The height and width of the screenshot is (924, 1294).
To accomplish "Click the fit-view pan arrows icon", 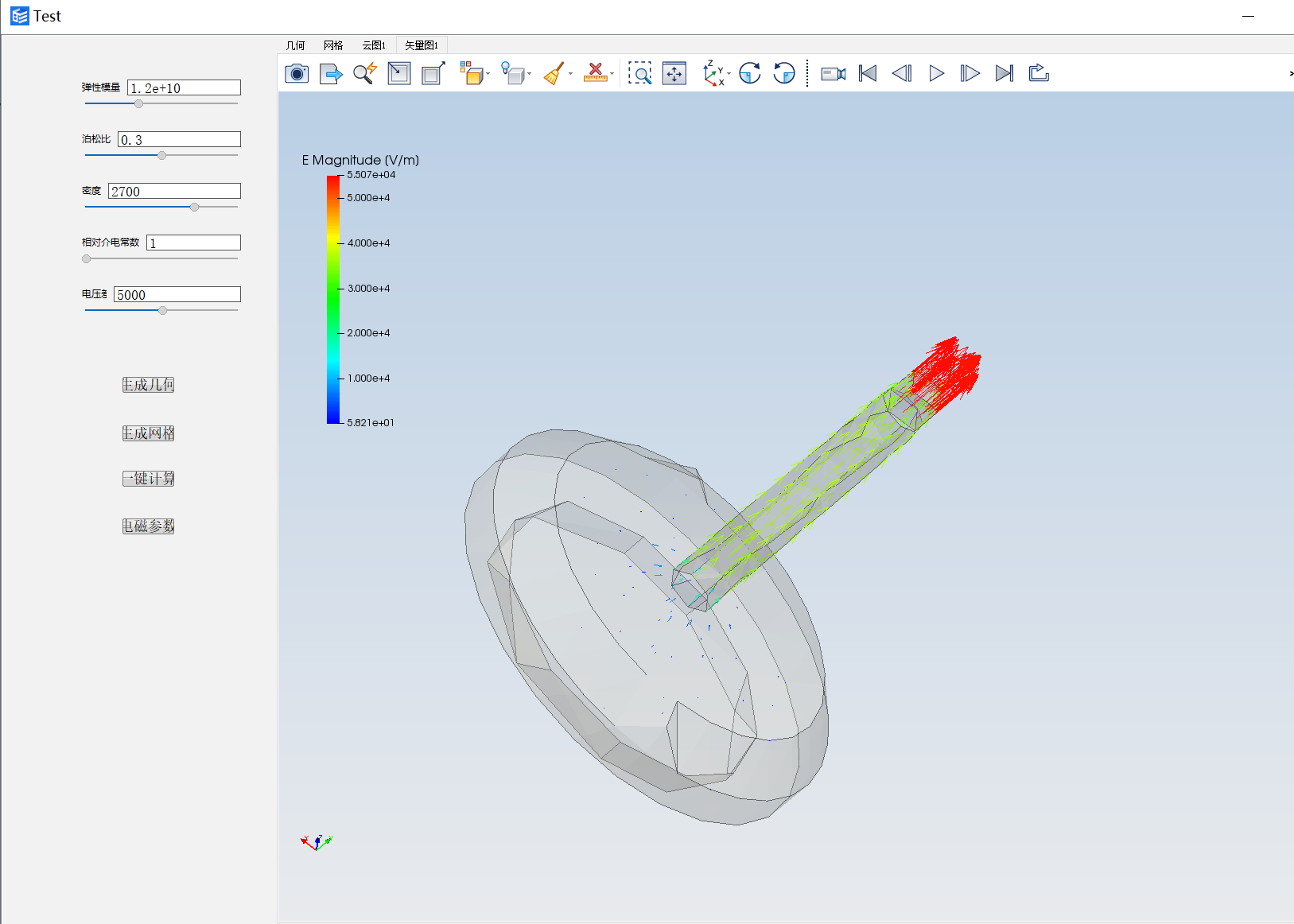I will [674, 74].
